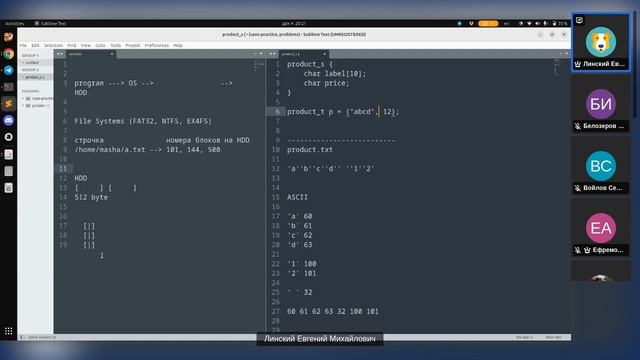Open the Project menu
The height and width of the screenshot is (360, 640).
tap(133, 45)
